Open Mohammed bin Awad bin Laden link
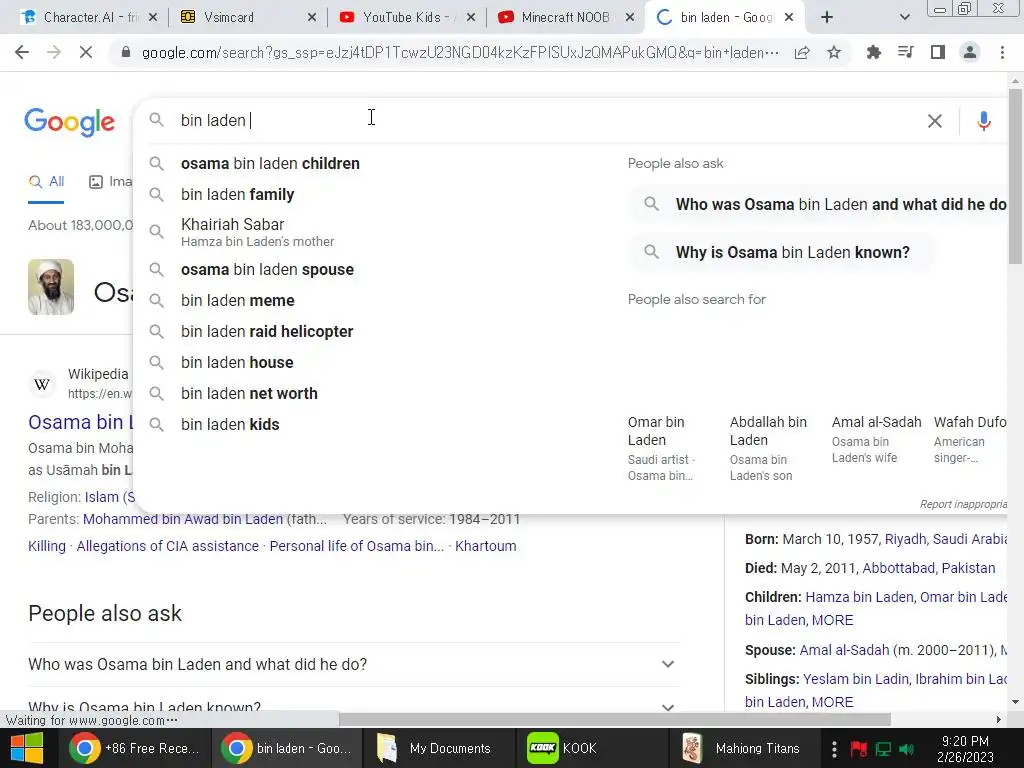The width and height of the screenshot is (1024, 768). pyautogui.click(x=183, y=519)
